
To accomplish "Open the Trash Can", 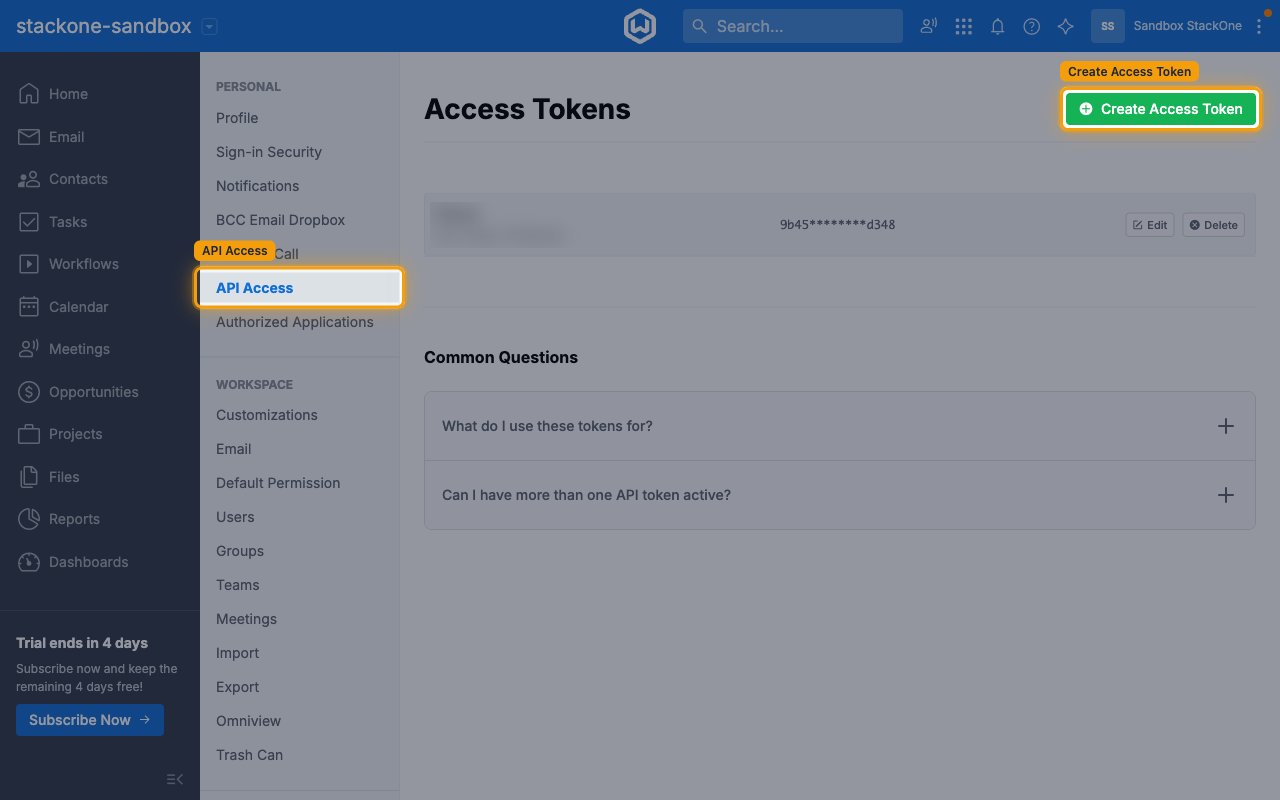I will (x=250, y=755).
